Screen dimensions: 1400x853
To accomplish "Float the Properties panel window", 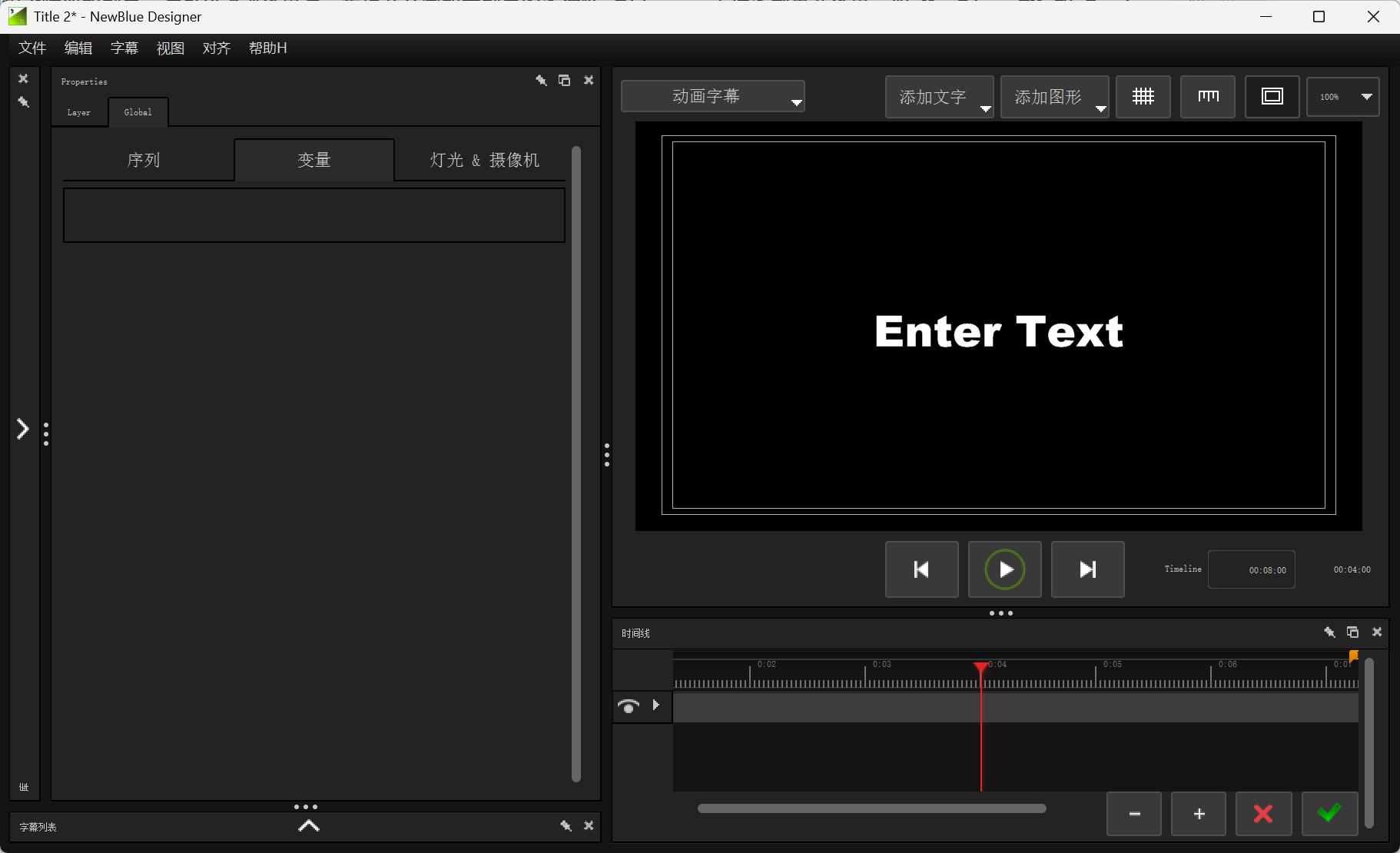I will click(565, 81).
